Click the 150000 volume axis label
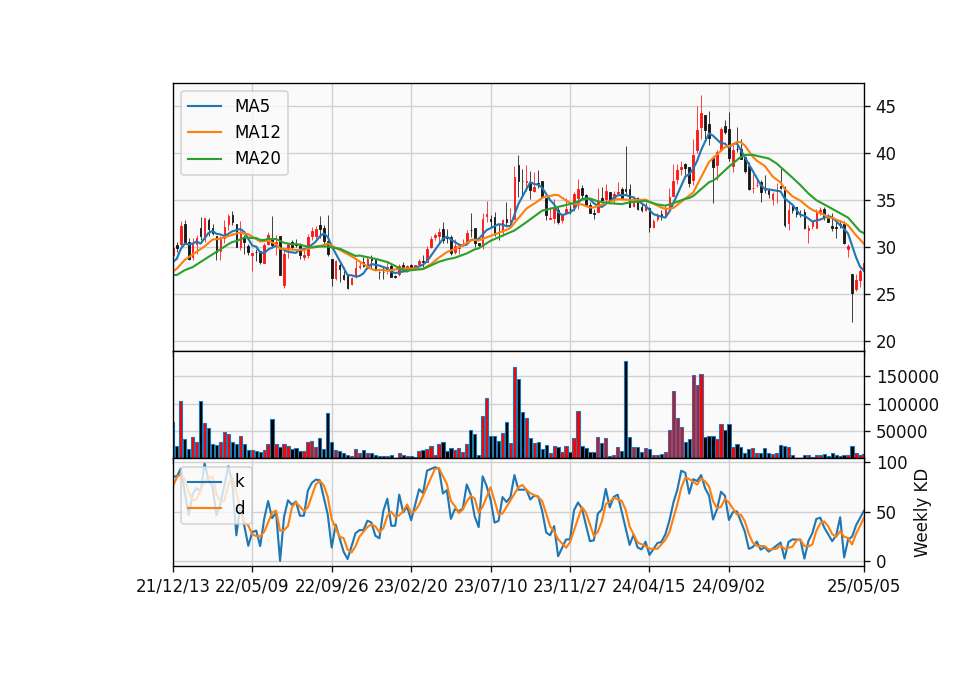The width and height of the screenshot is (960, 690). [906, 377]
